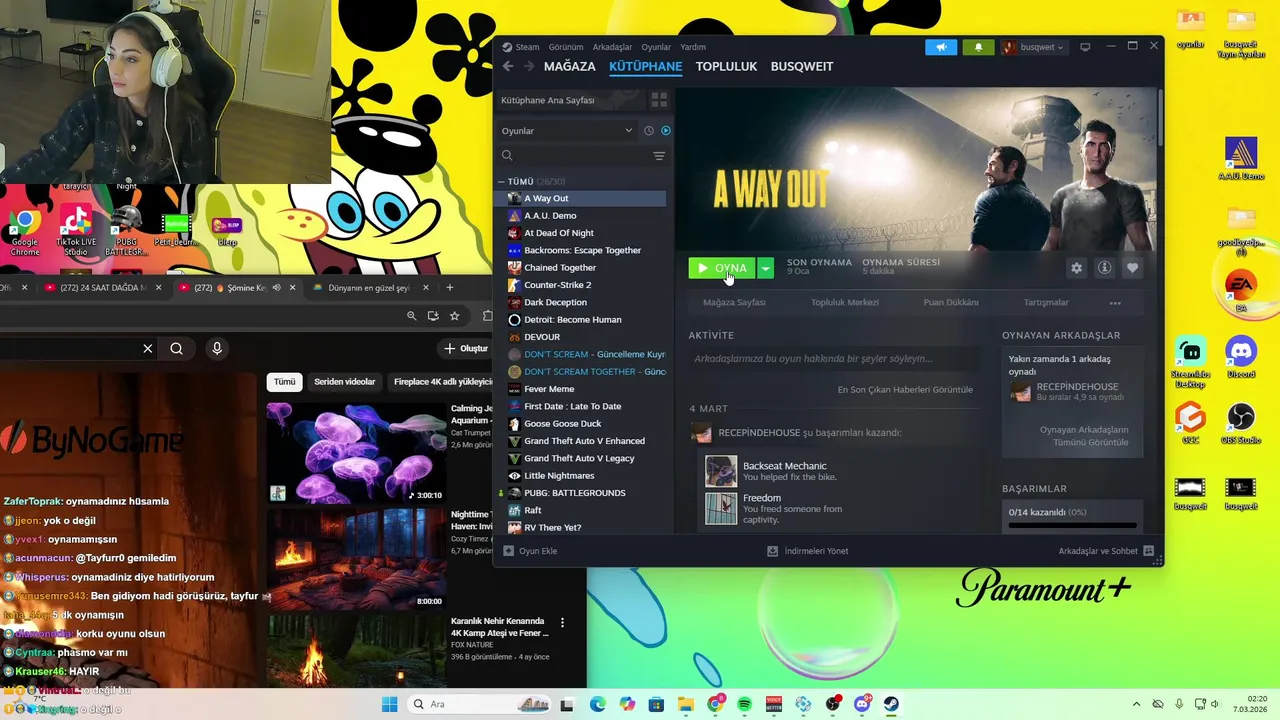Switch to the TOPLULUK tab
The height and width of the screenshot is (720, 1280).
coord(726,66)
